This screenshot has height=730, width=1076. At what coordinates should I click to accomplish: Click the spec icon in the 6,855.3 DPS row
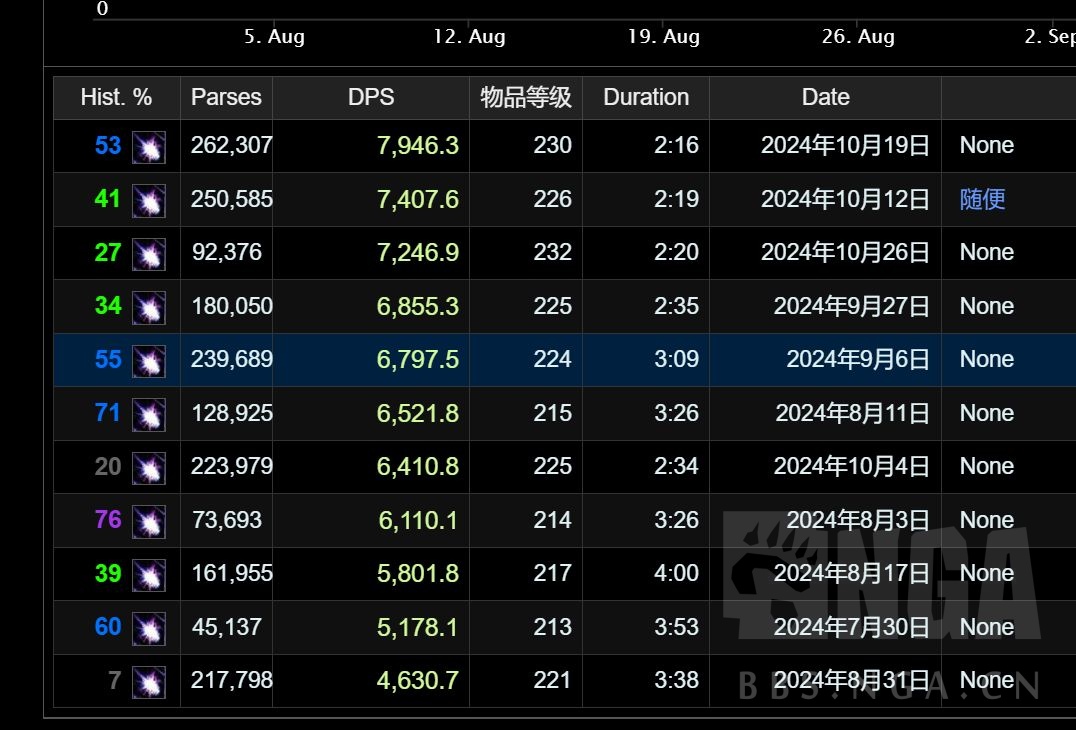149,307
